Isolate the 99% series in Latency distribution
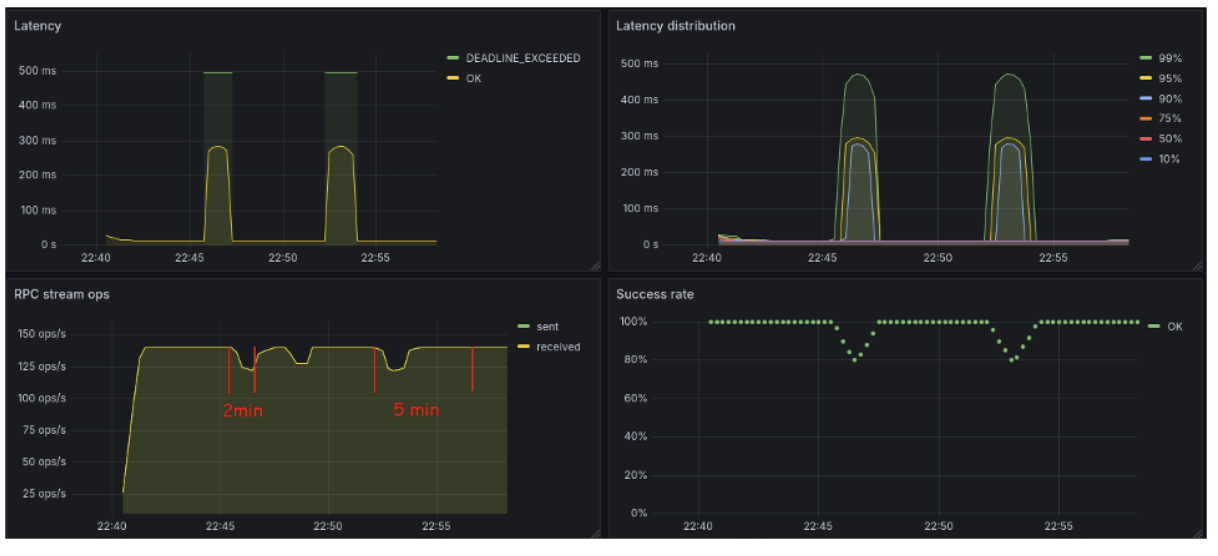Viewport: 1218px width, 556px height. coord(1169,58)
